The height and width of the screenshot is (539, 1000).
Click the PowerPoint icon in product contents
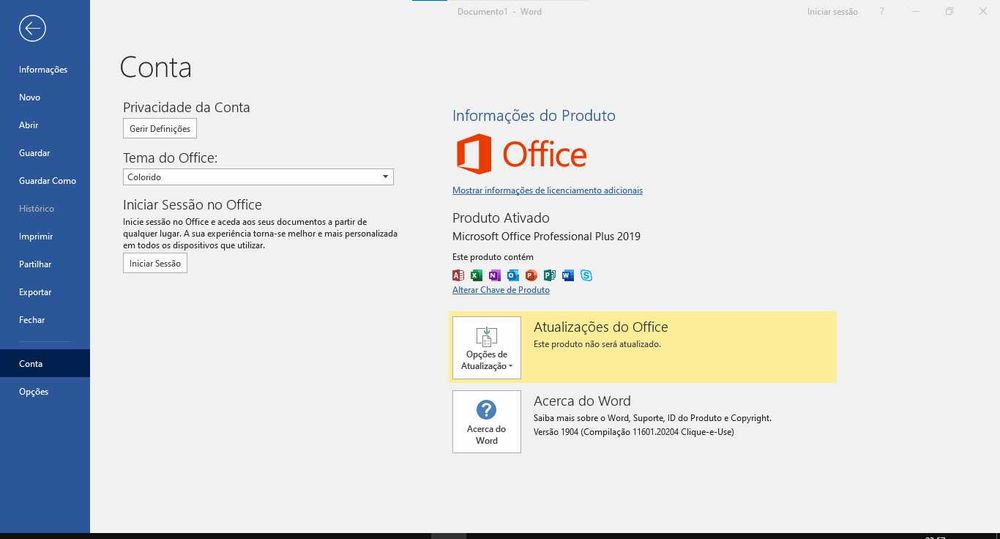tap(531, 276)
